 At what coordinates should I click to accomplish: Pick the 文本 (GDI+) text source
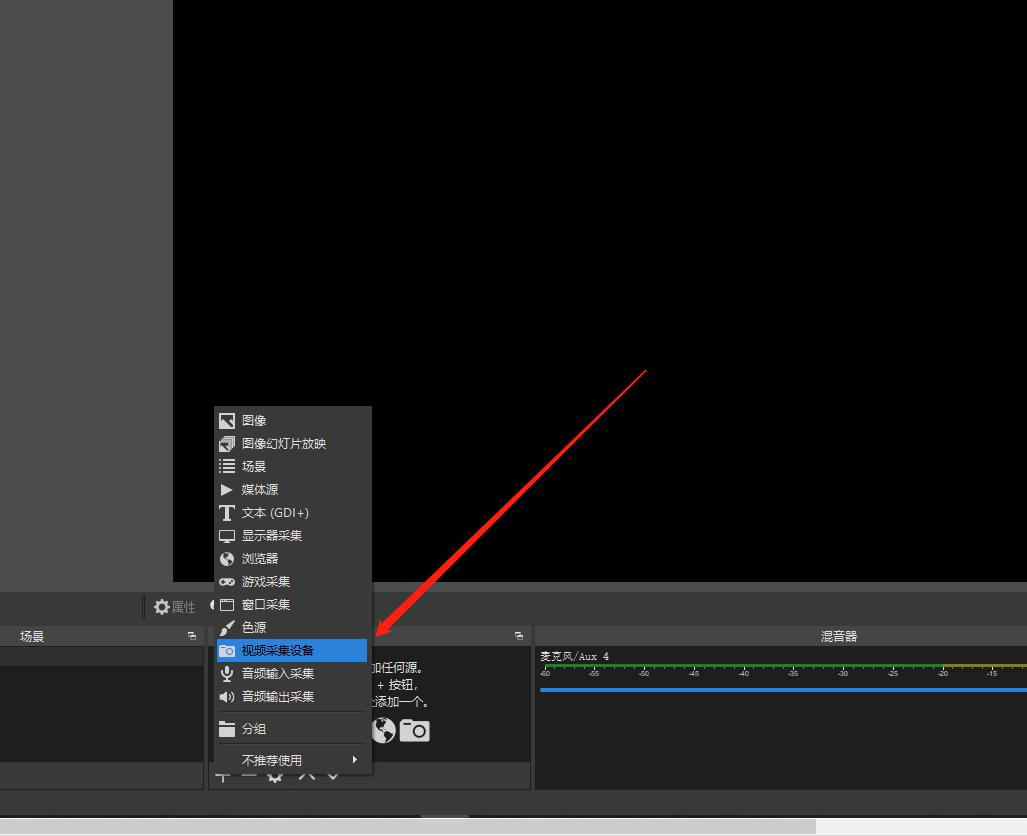tap(274, 513)
